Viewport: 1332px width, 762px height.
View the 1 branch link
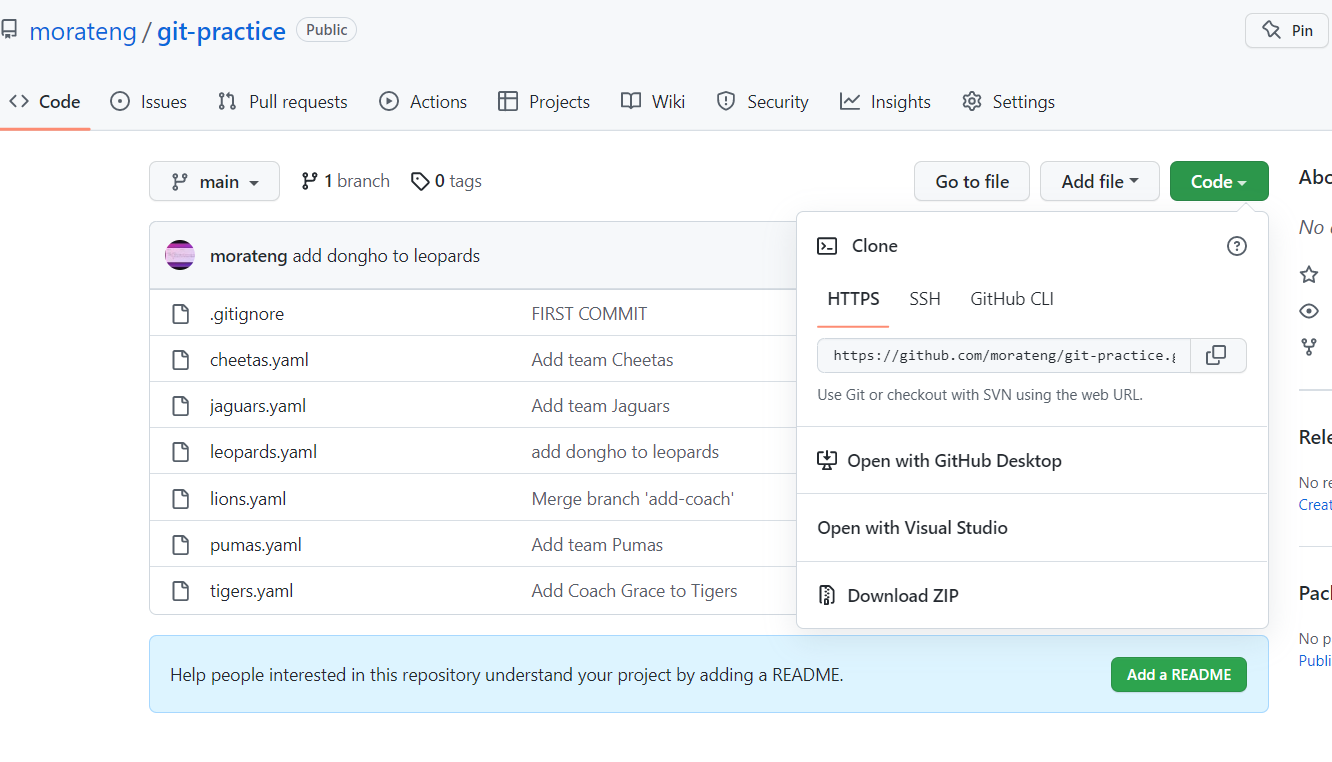[x=346, y=181]
